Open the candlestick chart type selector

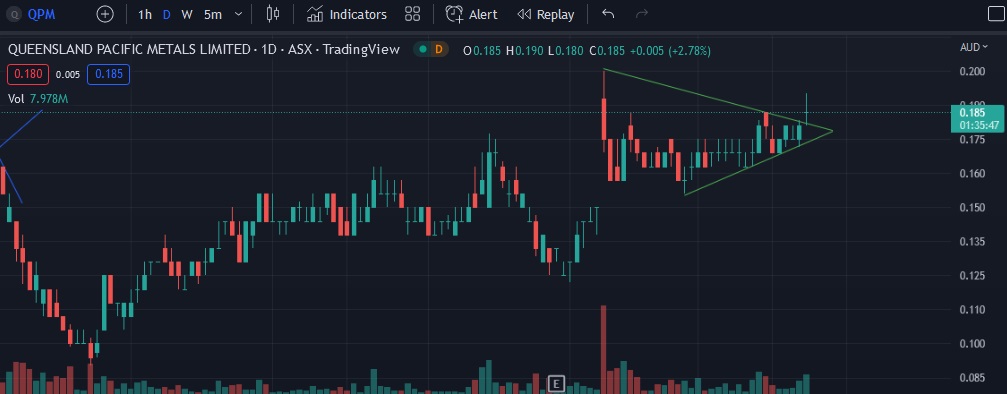click(x=274, y=14)
